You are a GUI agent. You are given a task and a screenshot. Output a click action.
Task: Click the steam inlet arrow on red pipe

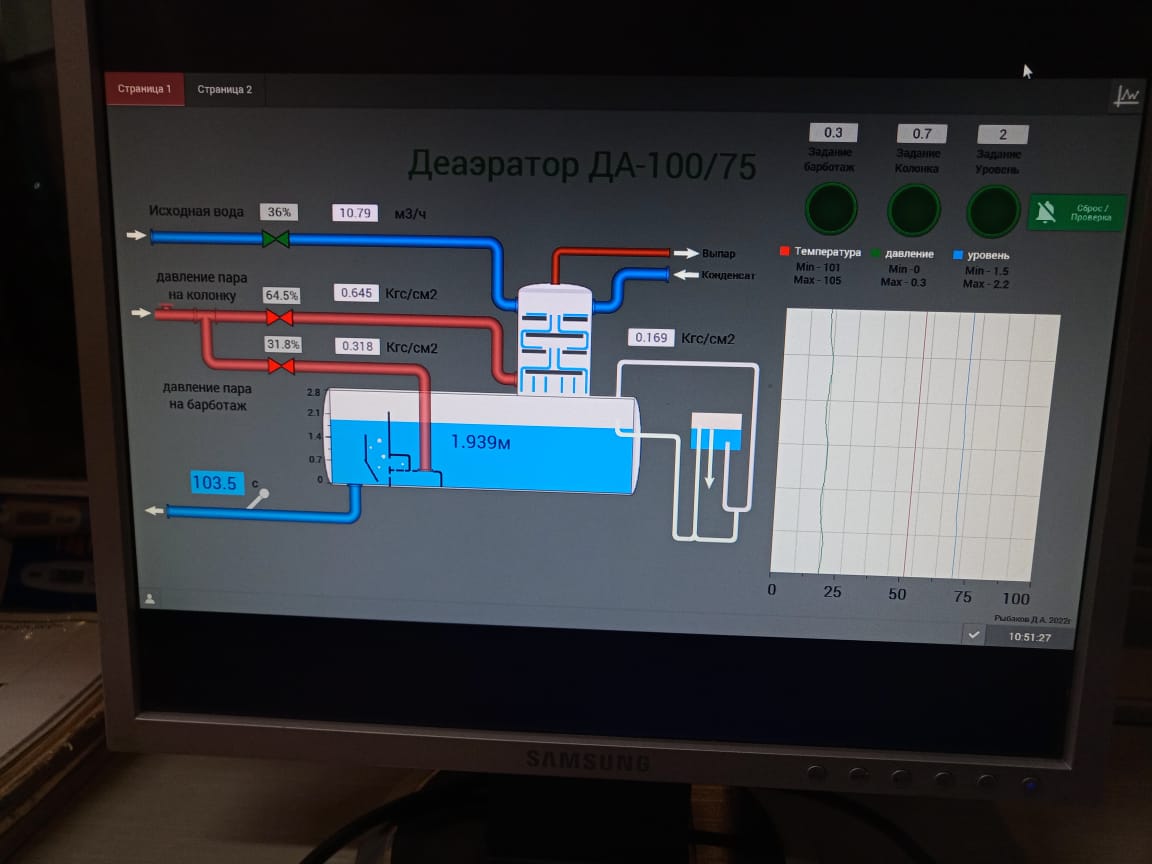pyautogui.click(x=140, y=313)
